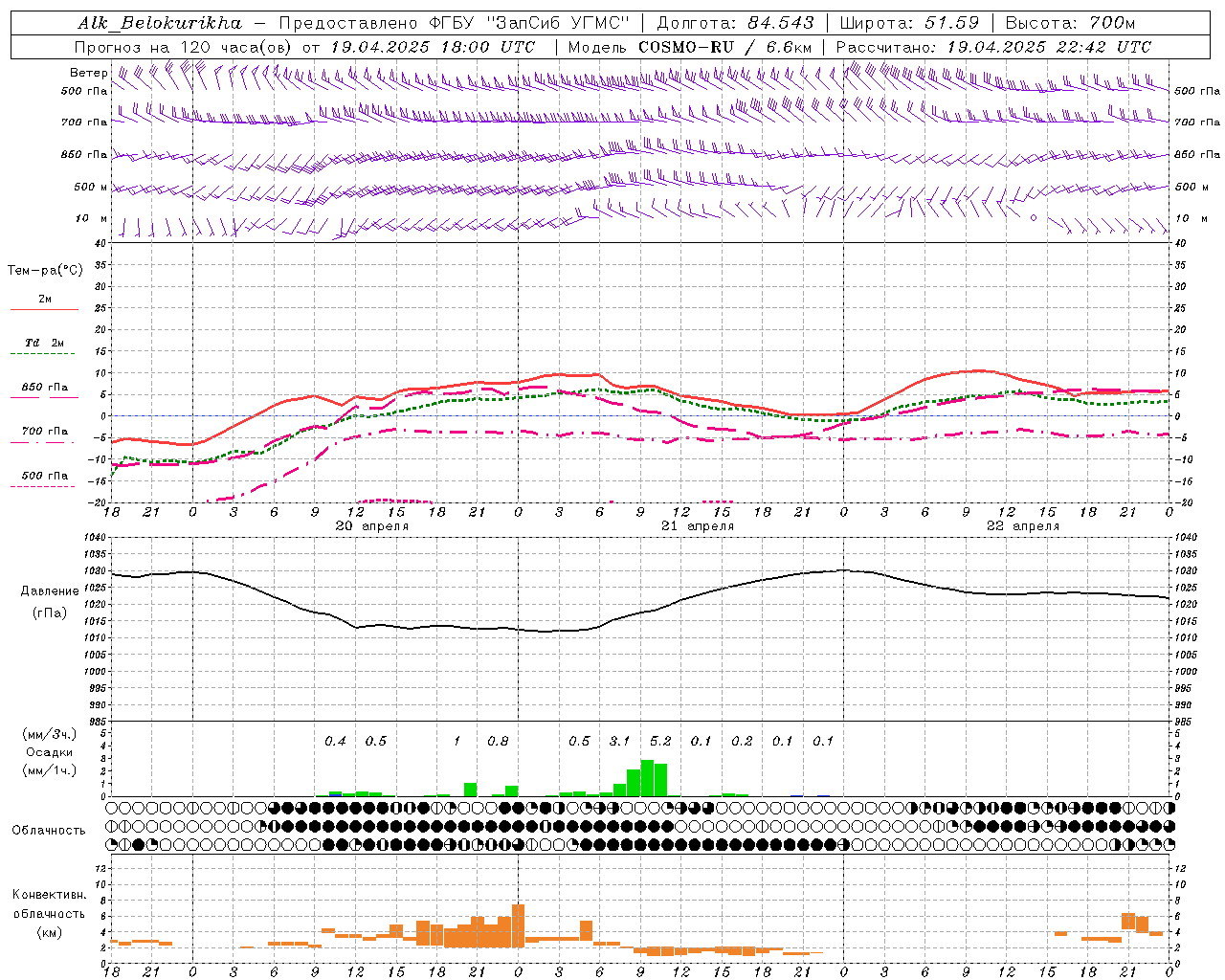Click the (мм/3ч.) precipitation unit label
This screenshot has height=980, width=1225.
pos(49,734)
